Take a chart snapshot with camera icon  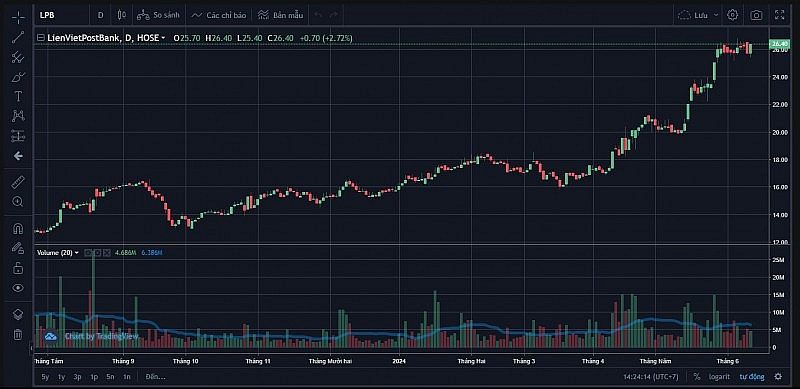tap(756, 15)
